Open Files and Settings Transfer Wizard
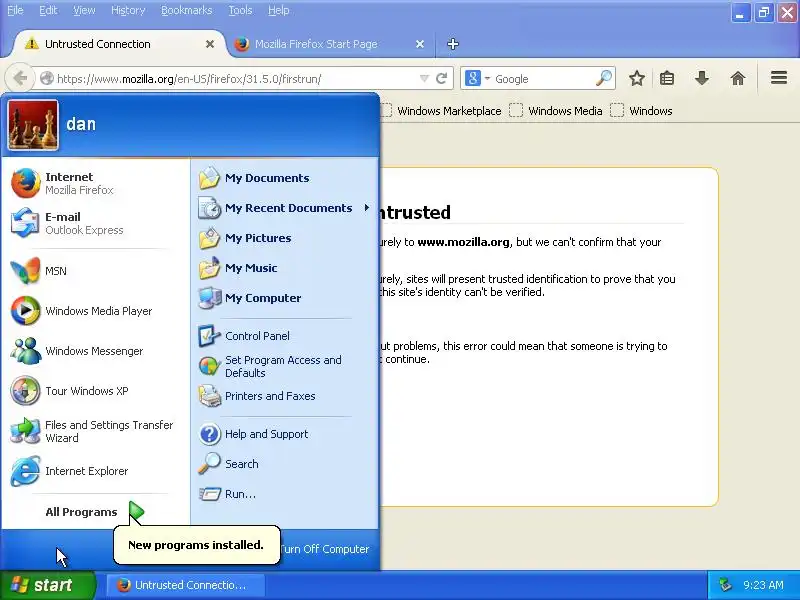 [96, 431]
